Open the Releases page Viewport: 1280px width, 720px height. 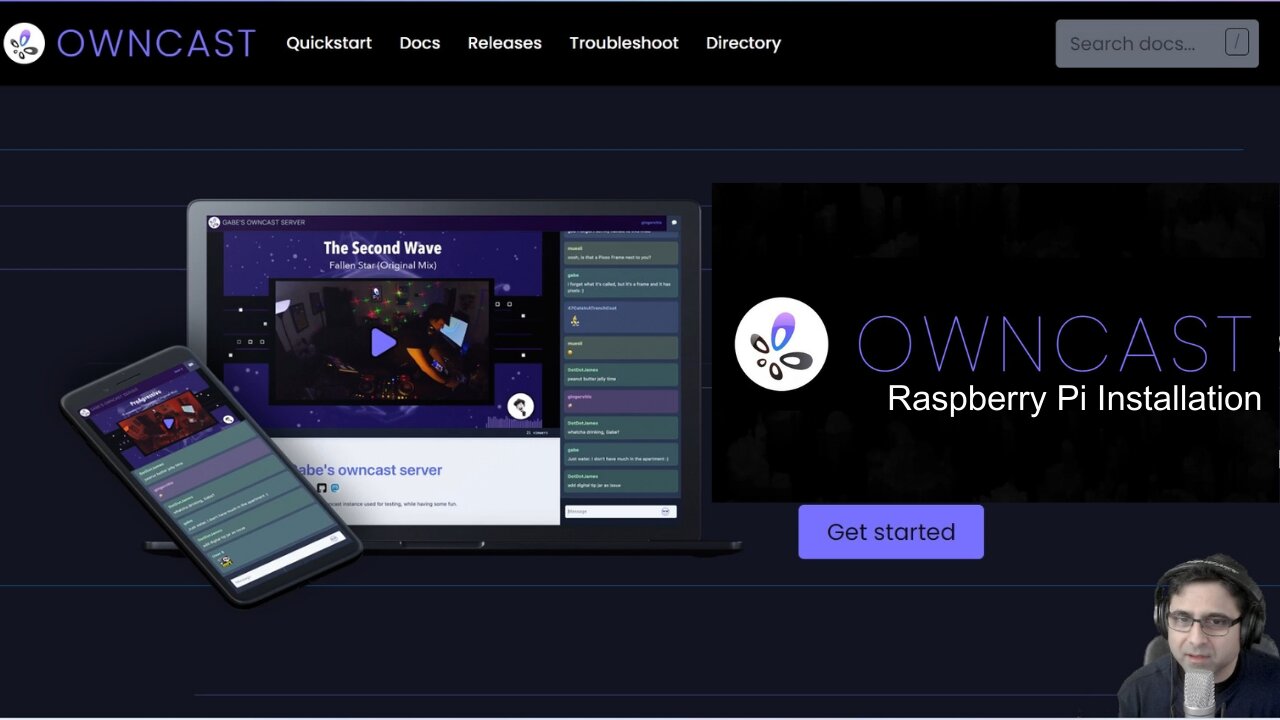(504, 42)
